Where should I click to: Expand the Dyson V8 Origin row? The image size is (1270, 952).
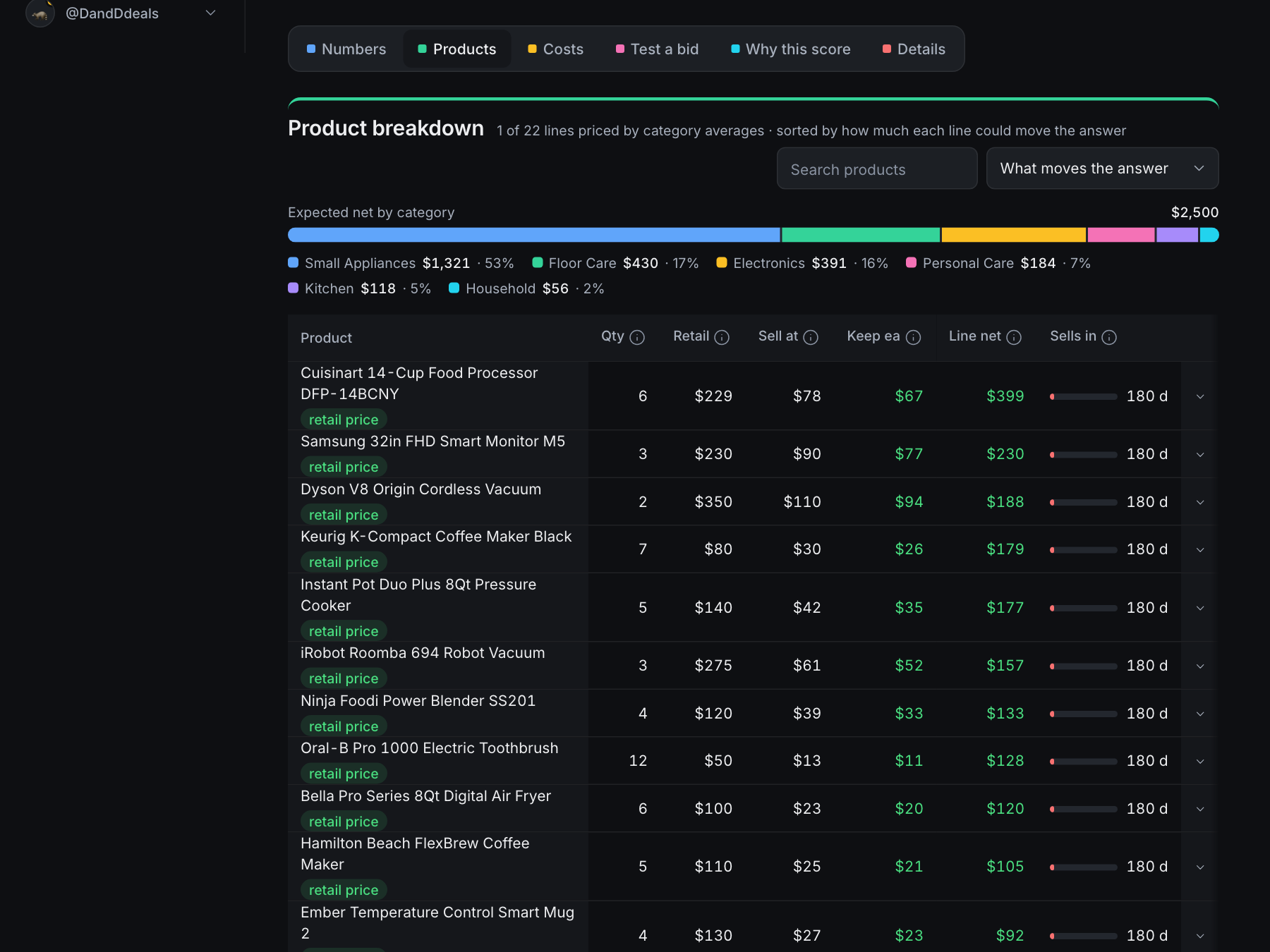pos(1200,502)
